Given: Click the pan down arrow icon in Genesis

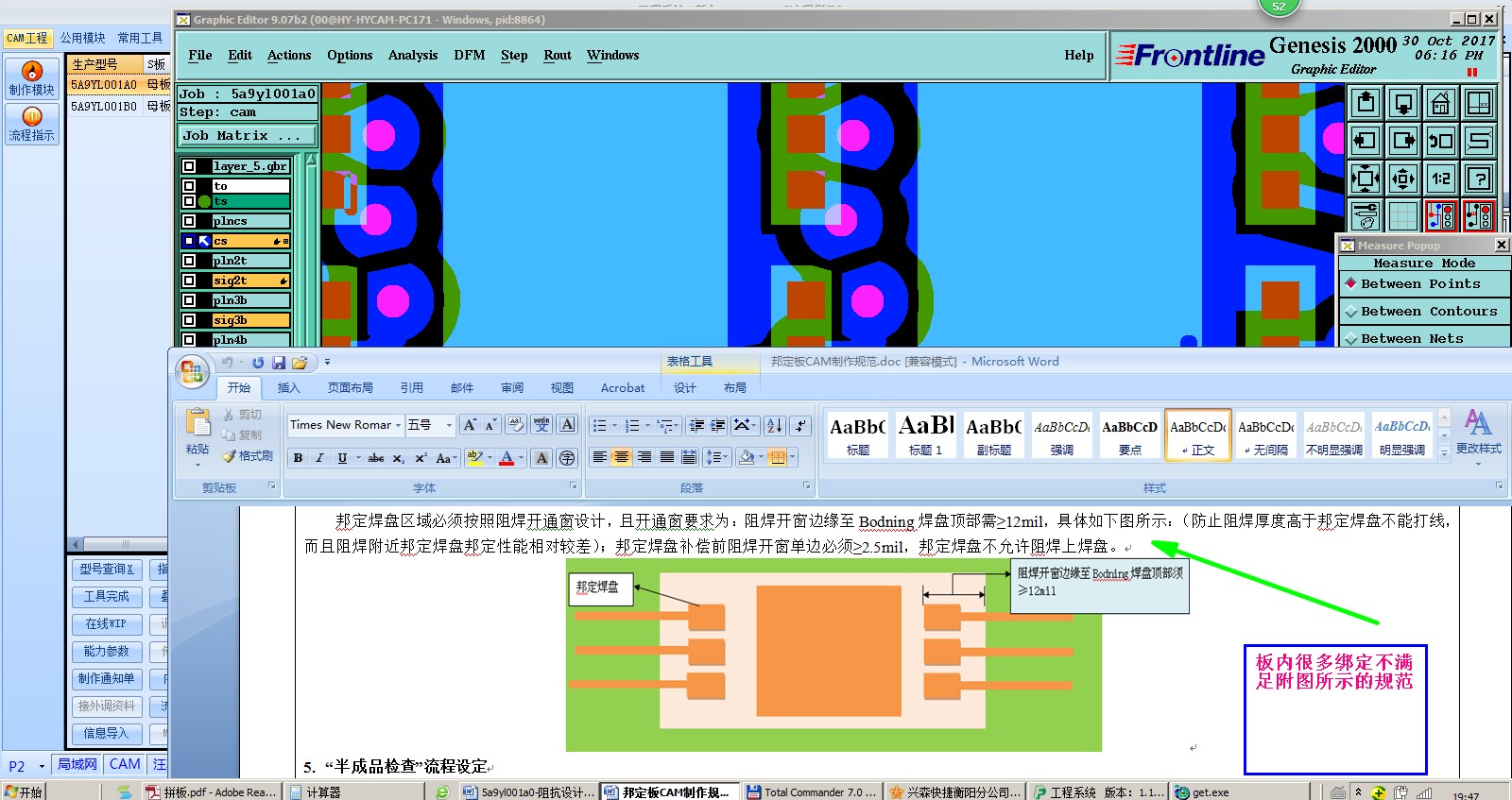Looking at the screenshot, I should click(x=1403, y=103).
